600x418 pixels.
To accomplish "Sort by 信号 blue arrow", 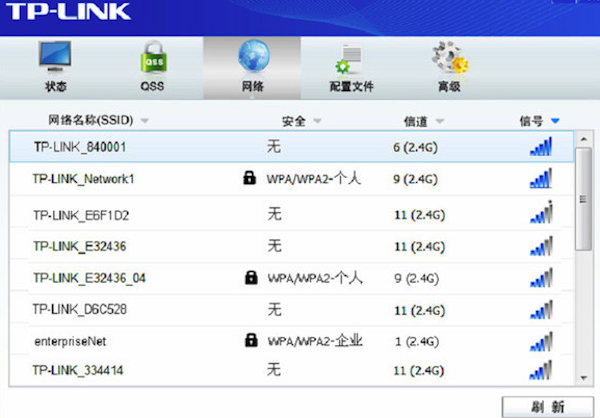I will pyautogui.click(x=555, y=121).
